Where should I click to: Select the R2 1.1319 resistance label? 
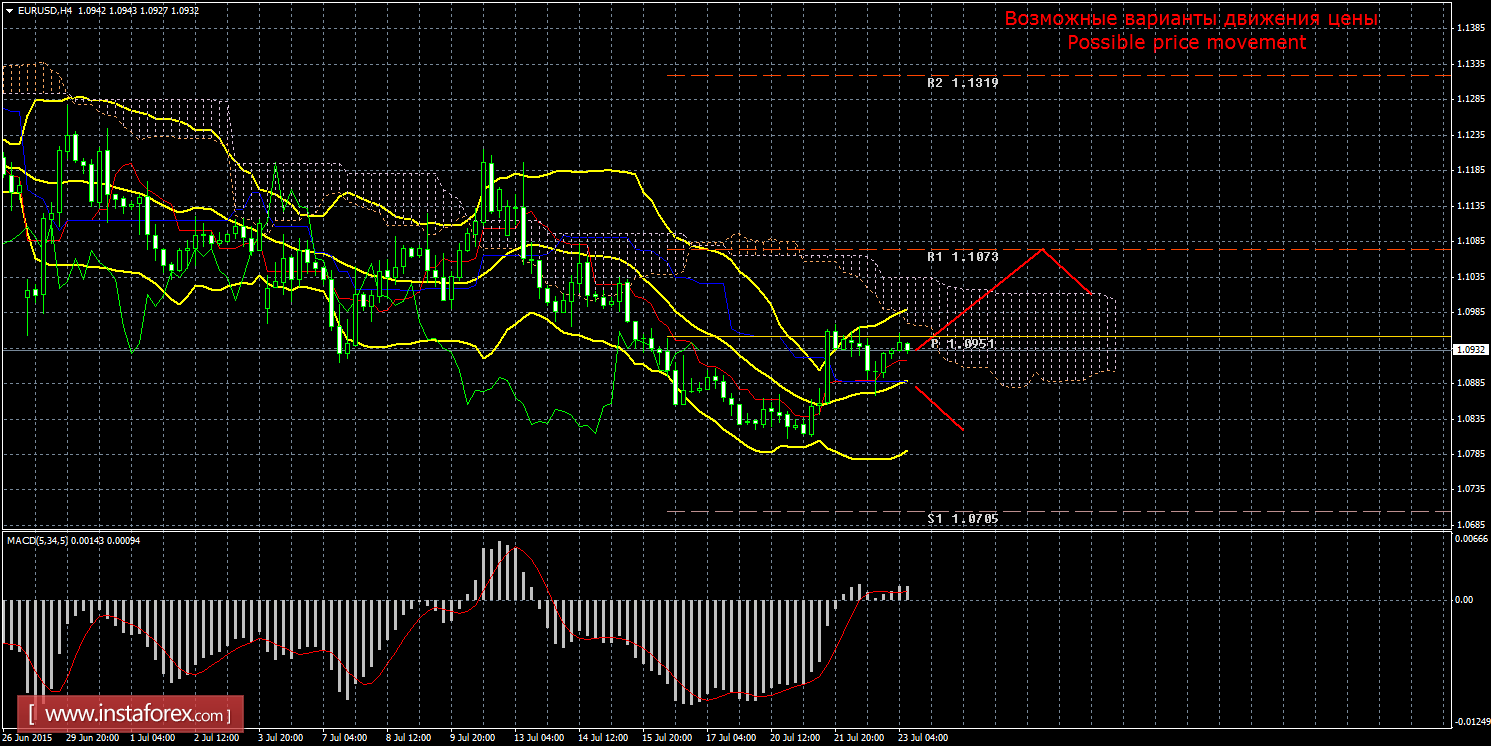pyautogui.click(x=962, y=83)
